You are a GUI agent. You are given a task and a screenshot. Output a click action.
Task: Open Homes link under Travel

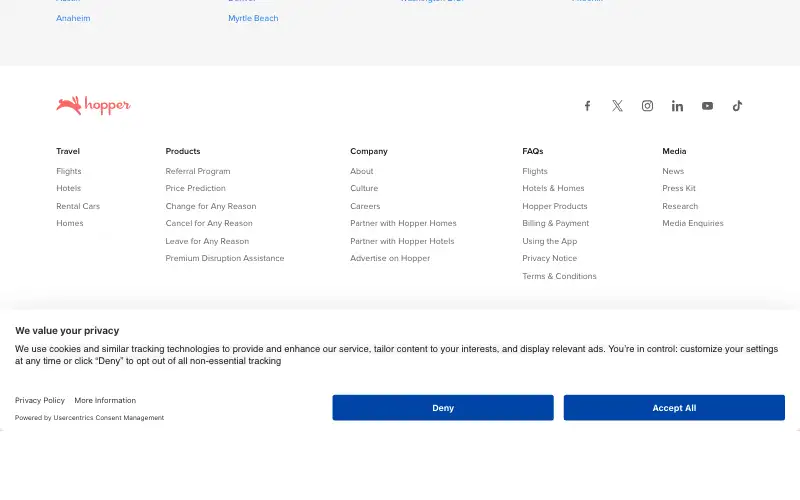coord(70,223)
